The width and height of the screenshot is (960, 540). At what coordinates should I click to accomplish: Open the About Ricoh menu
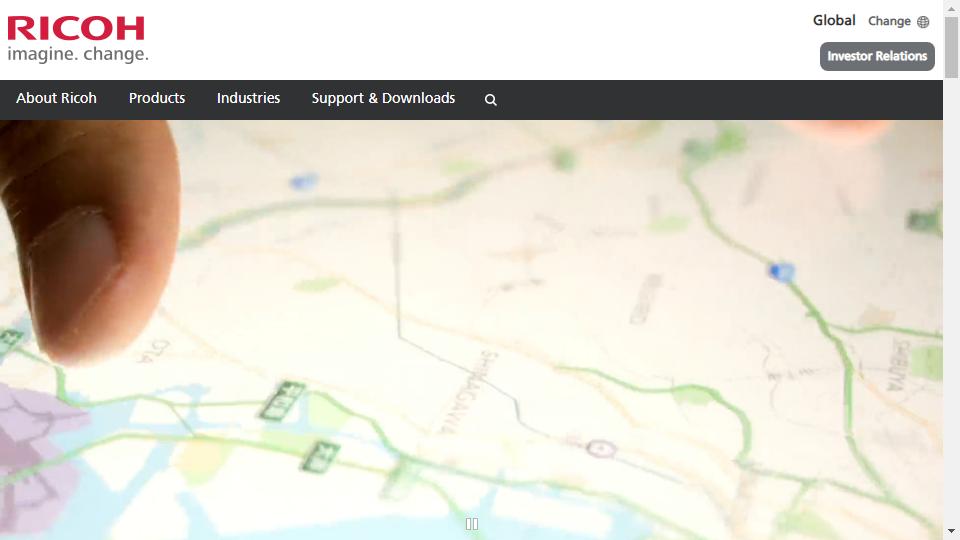(57, 98)
